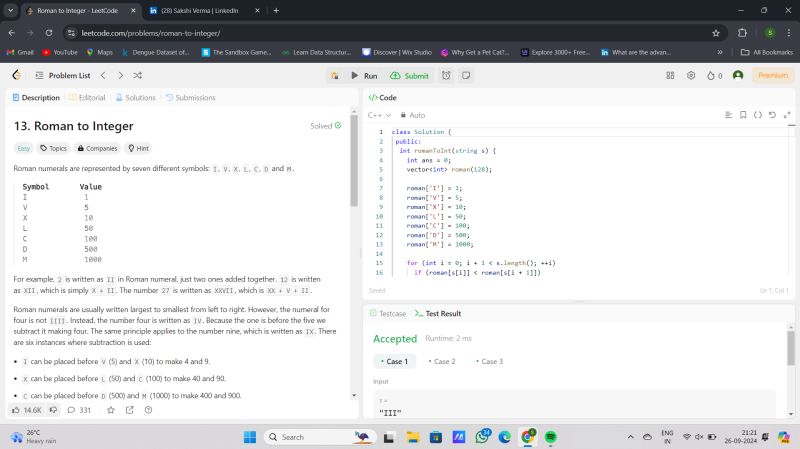800x449 pixels.
Task: Open the feedback help circle icon
Action: tap(148, 410)
